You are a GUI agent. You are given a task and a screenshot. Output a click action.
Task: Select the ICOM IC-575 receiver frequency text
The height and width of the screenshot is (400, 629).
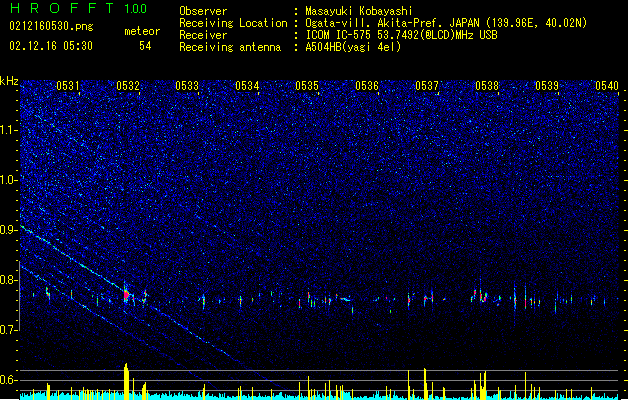(x=401, y=35)
